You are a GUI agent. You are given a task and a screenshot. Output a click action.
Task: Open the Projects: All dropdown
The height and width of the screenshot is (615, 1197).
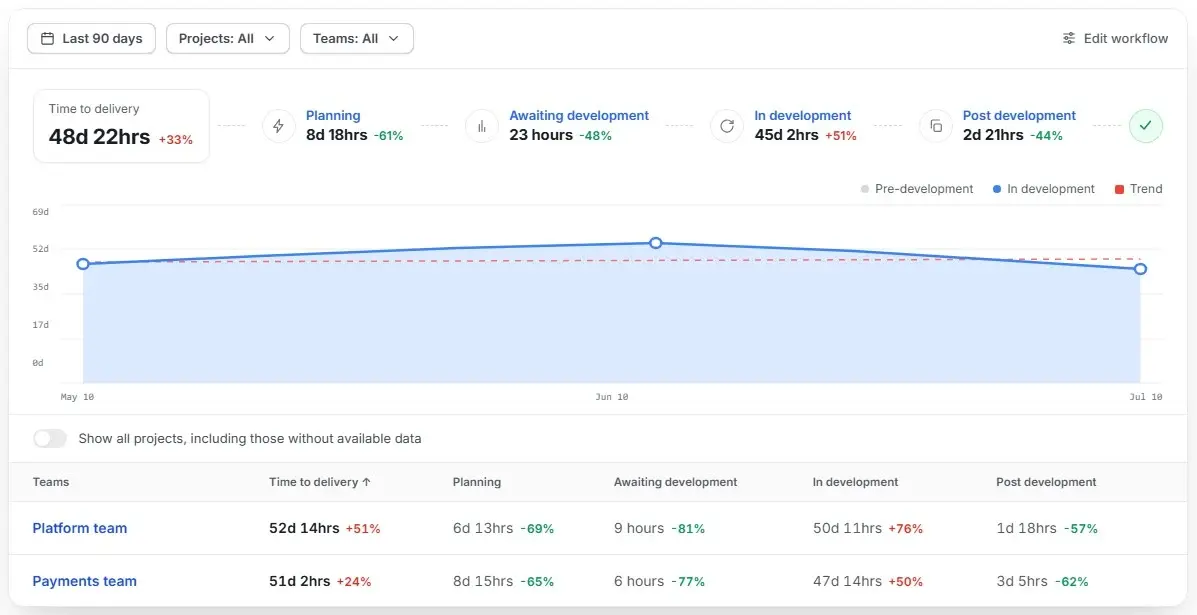[227, 38]
